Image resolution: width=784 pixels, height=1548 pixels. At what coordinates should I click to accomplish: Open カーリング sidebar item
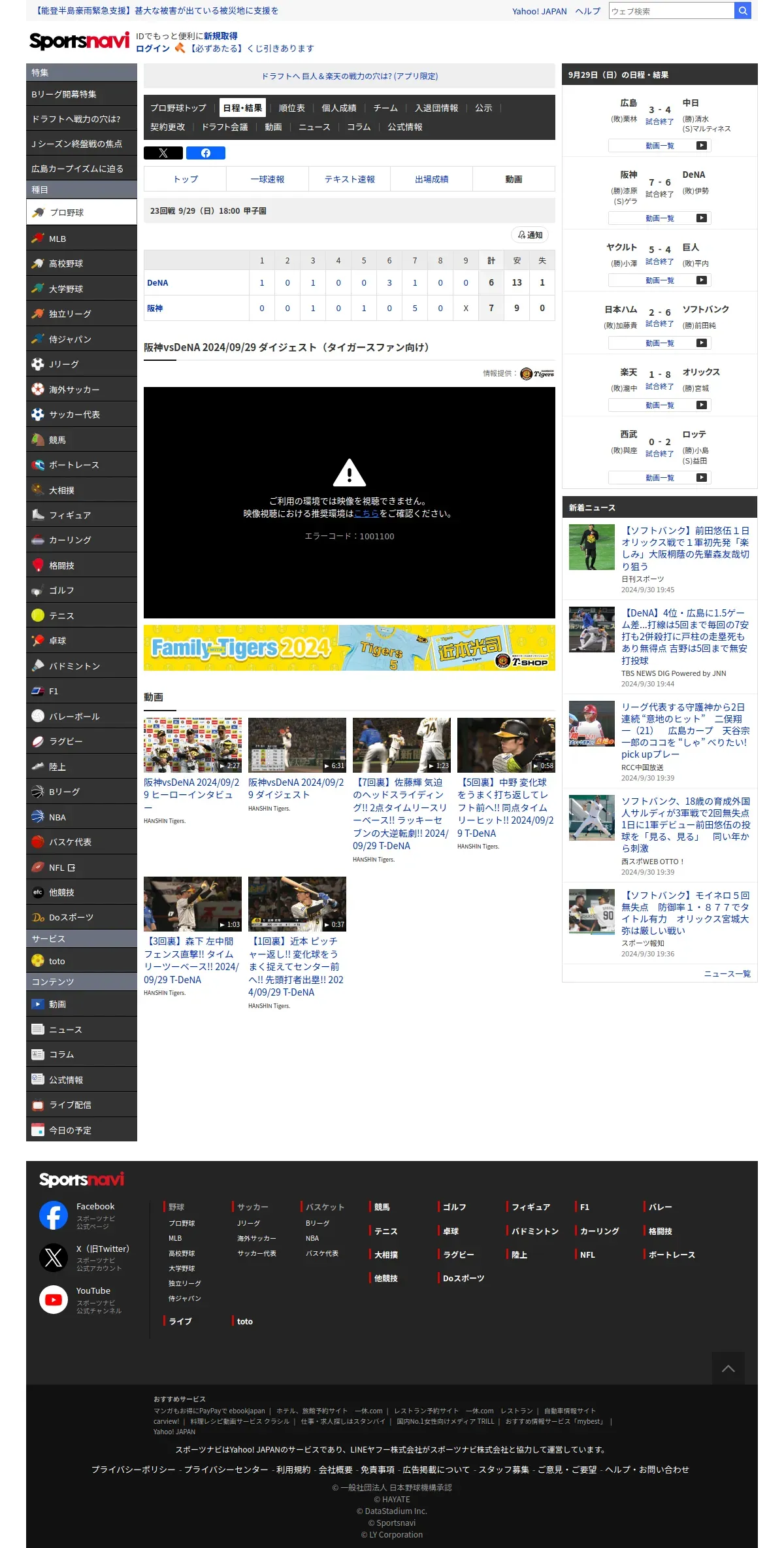(82, 540)
